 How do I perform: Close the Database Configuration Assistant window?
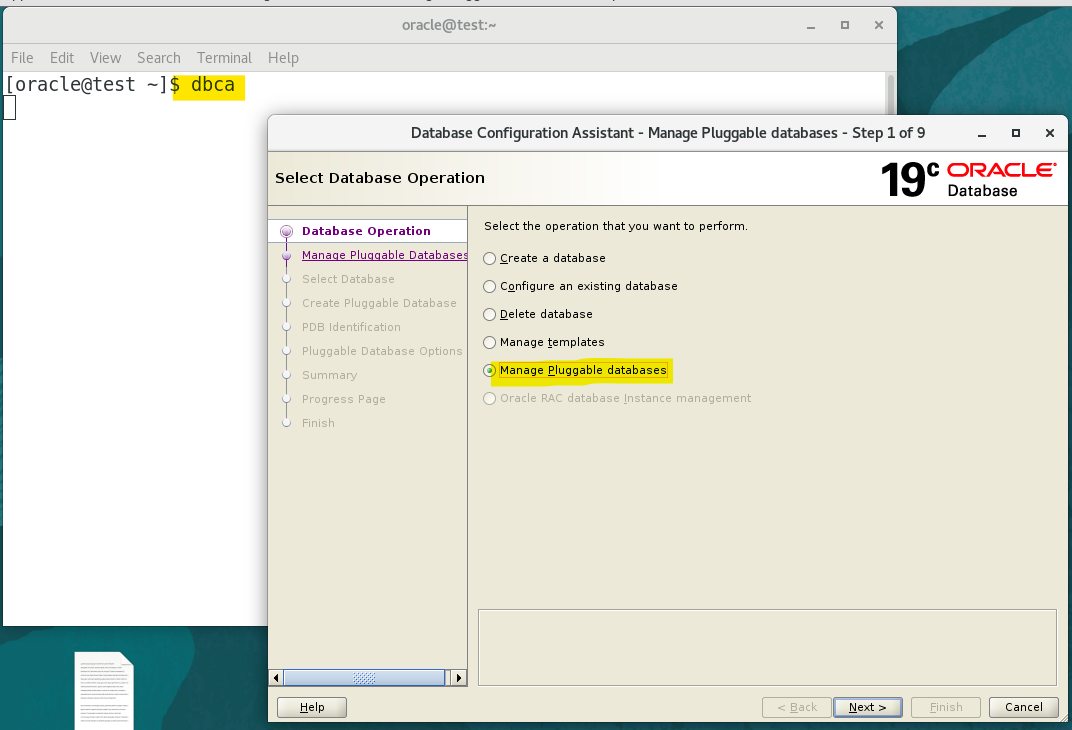click(1050, 133)
